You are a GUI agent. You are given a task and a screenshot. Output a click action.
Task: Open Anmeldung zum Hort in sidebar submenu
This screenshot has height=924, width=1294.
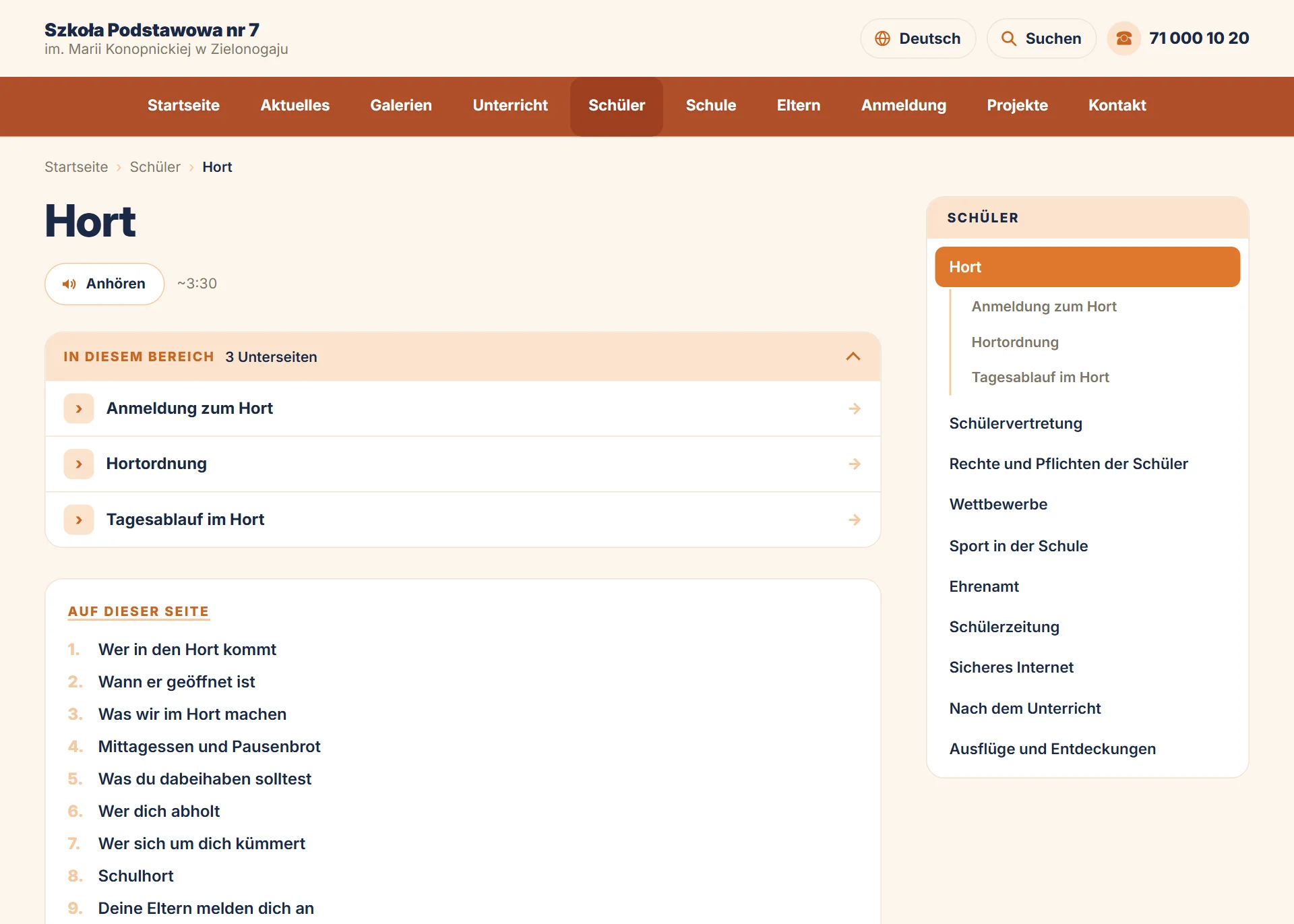click(x=1043, y=307)
